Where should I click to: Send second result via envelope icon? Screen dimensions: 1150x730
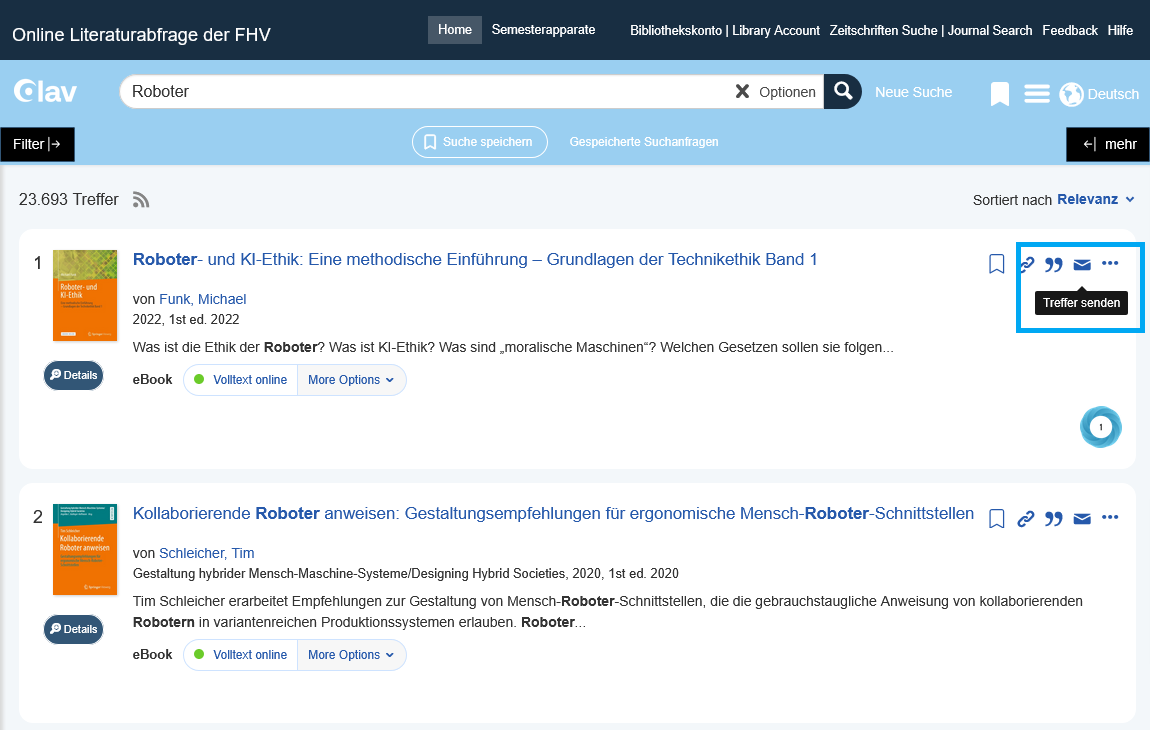[x=1082, y=519]
